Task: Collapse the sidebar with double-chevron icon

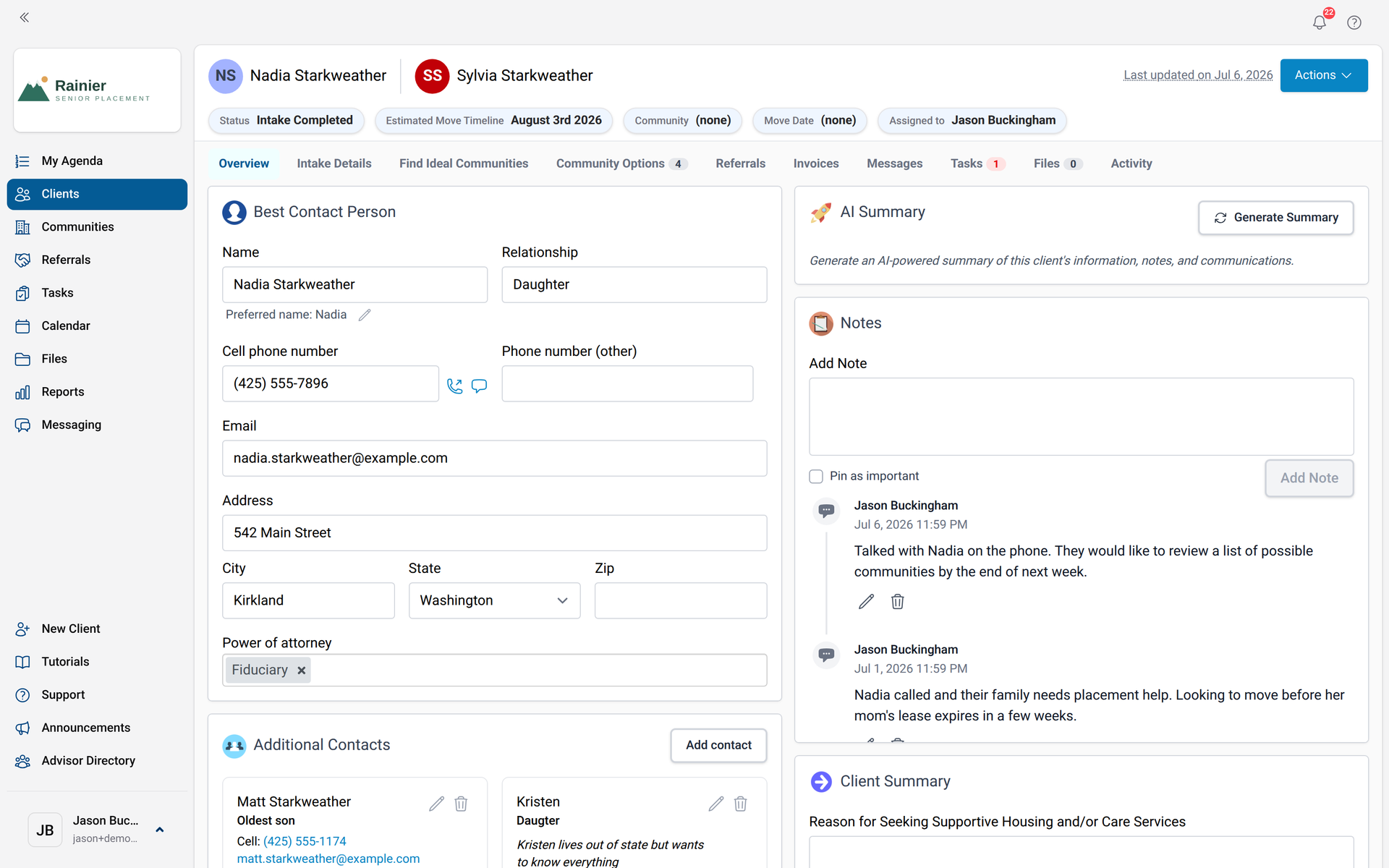Action: pos(24,17)
